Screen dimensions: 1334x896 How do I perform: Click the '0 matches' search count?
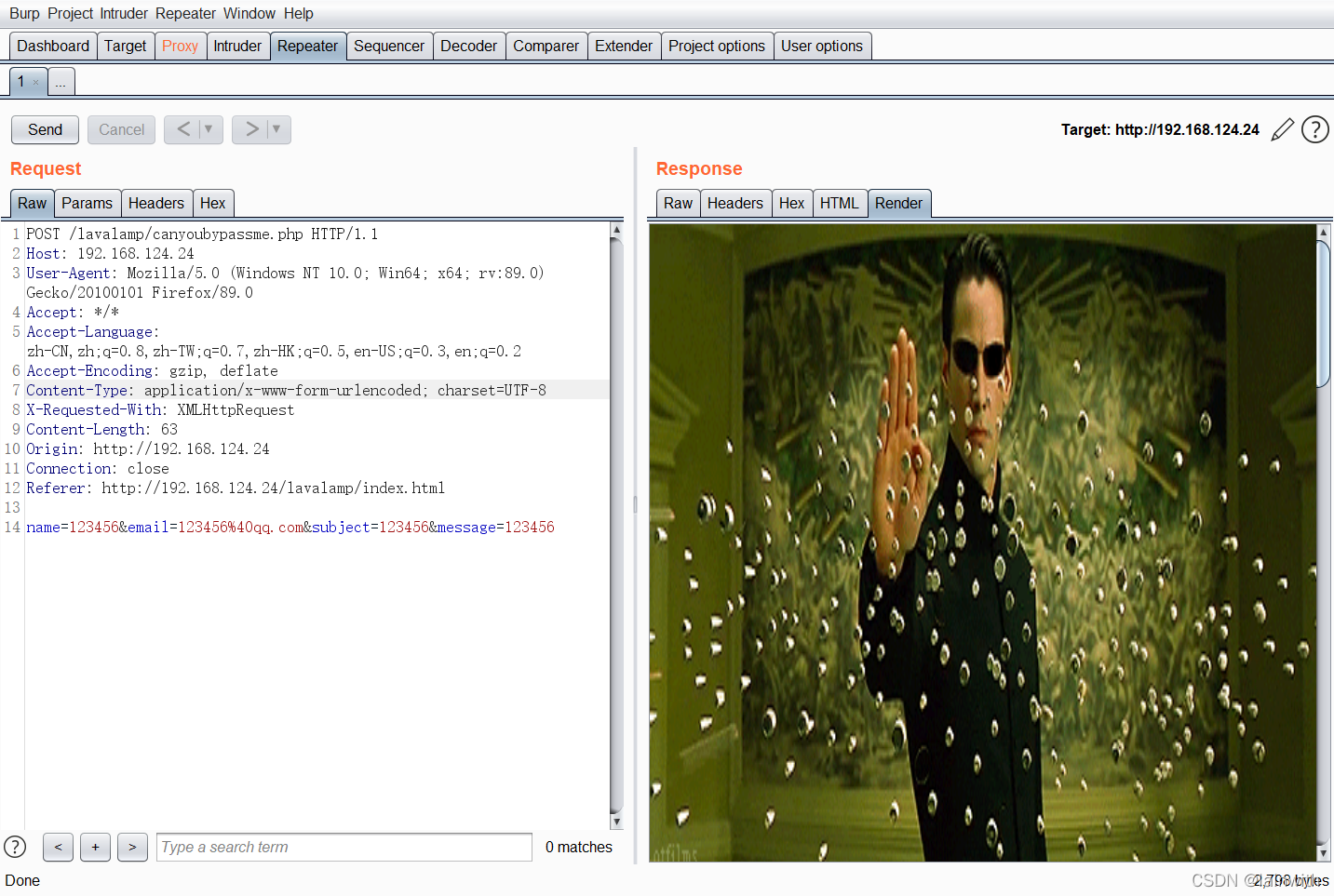578,847
